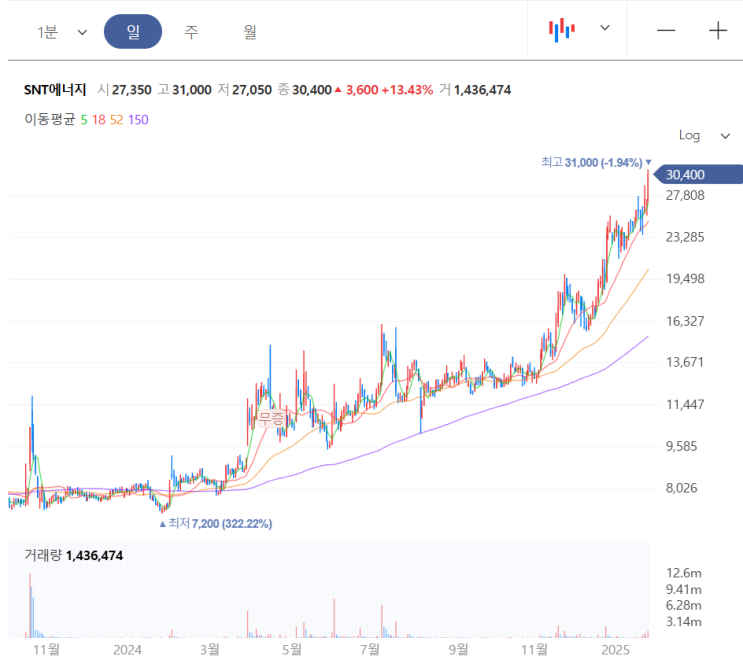743x671 pixels.
Task: Switch to the 주 weekly chart tab
Action: (191, 32)
